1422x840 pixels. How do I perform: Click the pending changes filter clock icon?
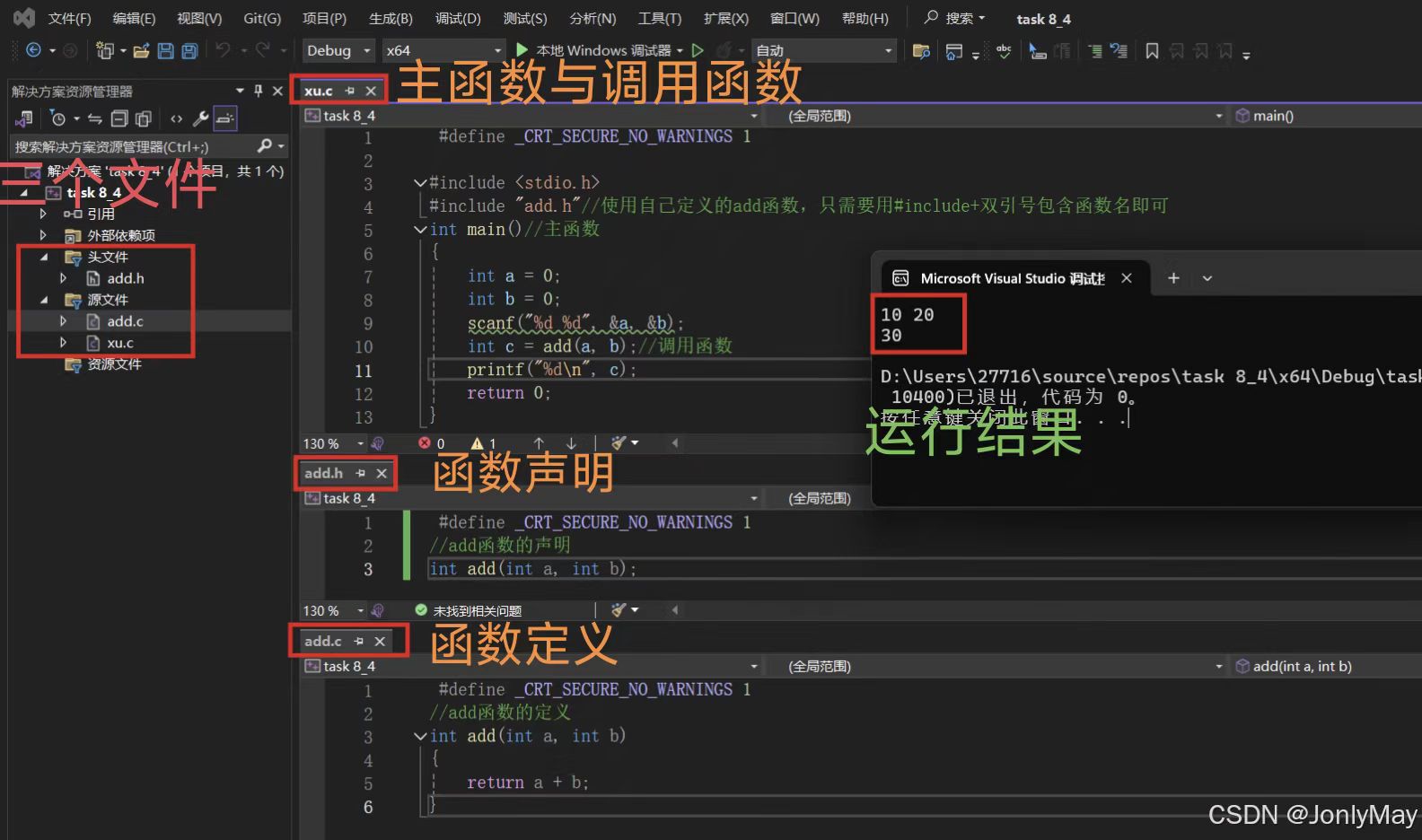point(58,118)
